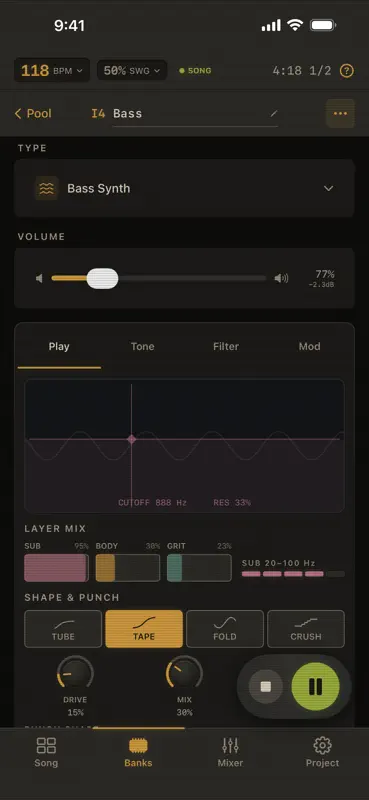The width and height of the screenshot is (369, 800).
Task: Click the volume slider thumb
Action: [x=103, y=279]
